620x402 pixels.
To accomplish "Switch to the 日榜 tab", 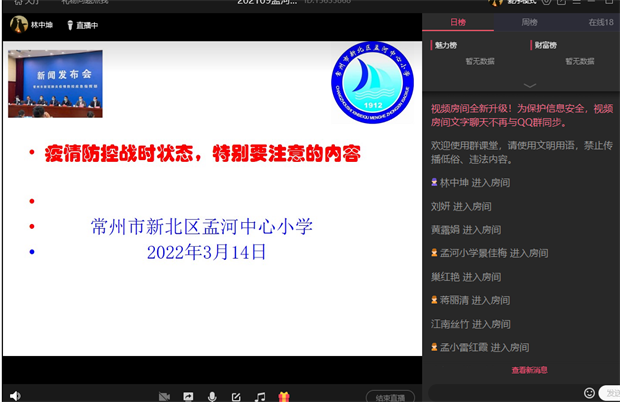I will [457, 21].
